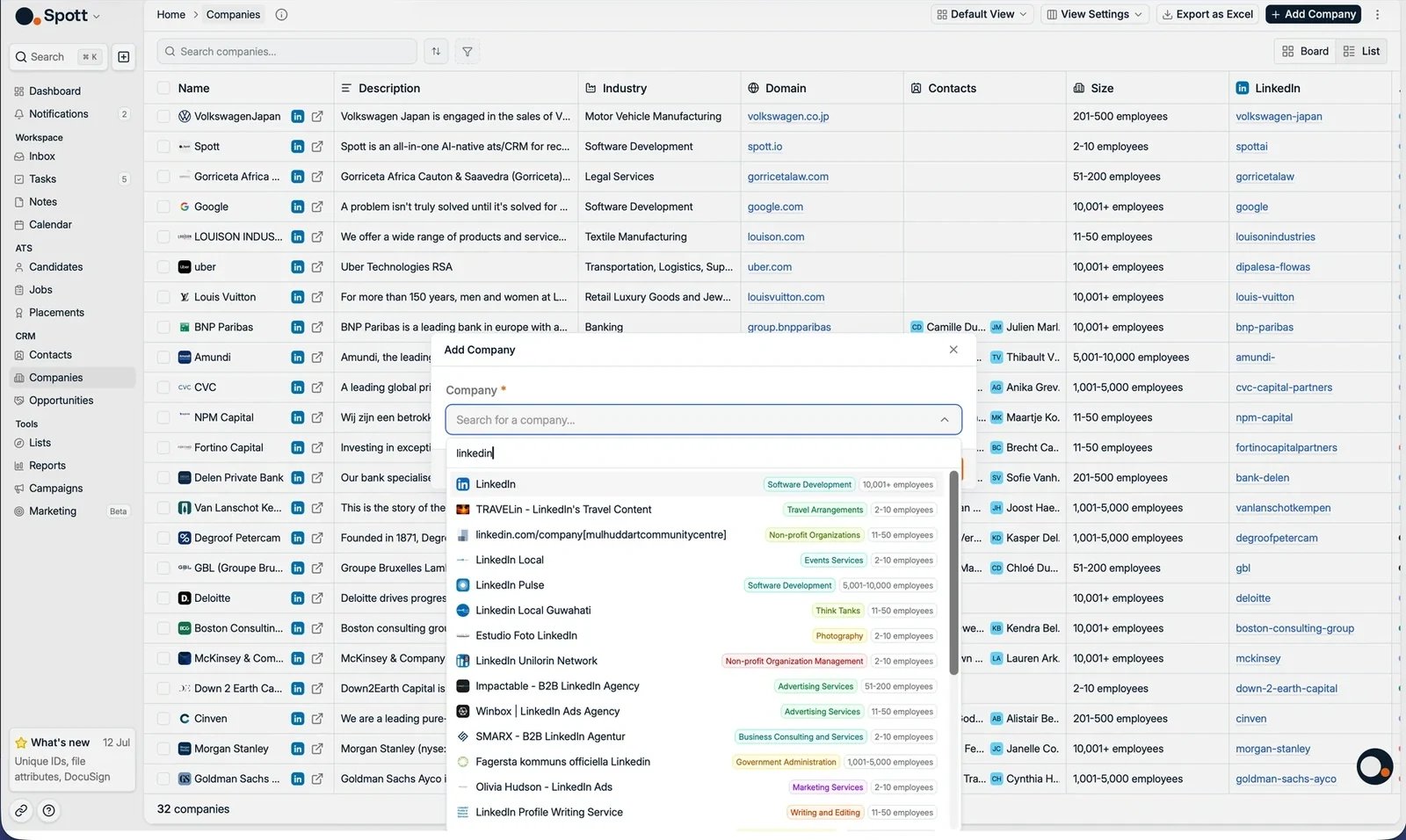Open the chat support bubble
1406x840 pixels.
pyautogui.click(x=1374, y=766)
